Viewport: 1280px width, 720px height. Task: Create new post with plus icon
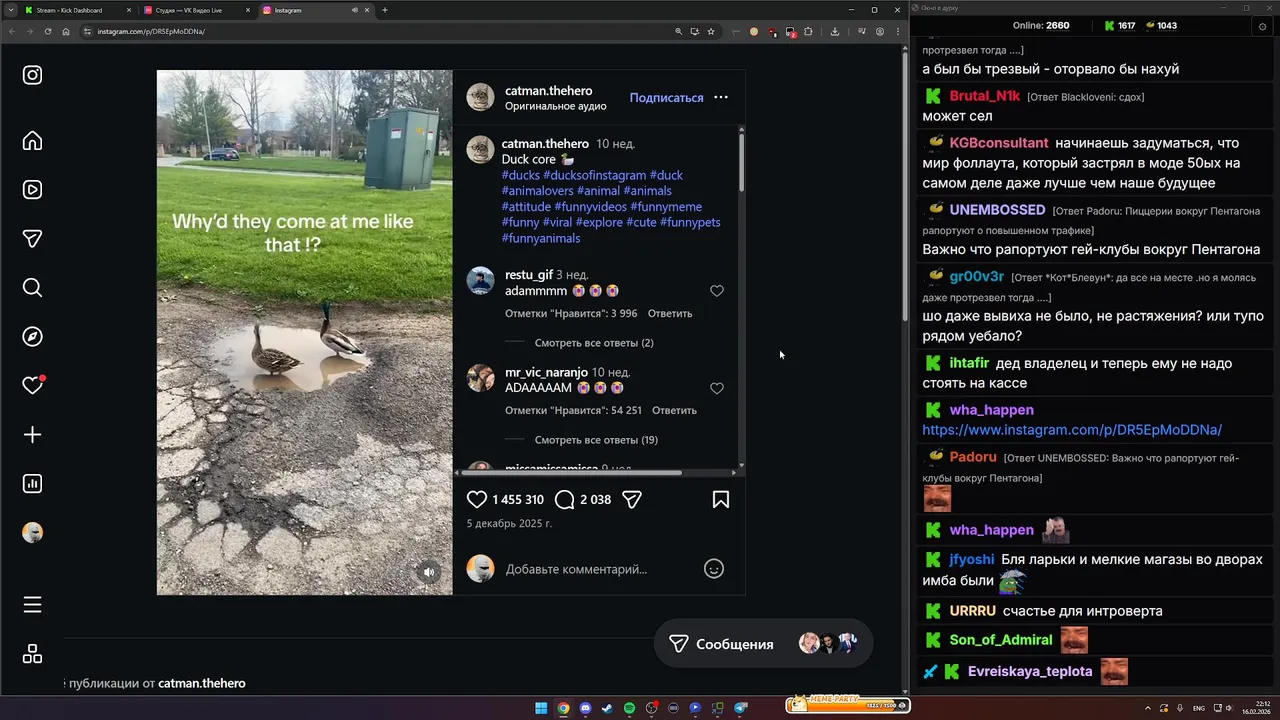coord(32,435)
